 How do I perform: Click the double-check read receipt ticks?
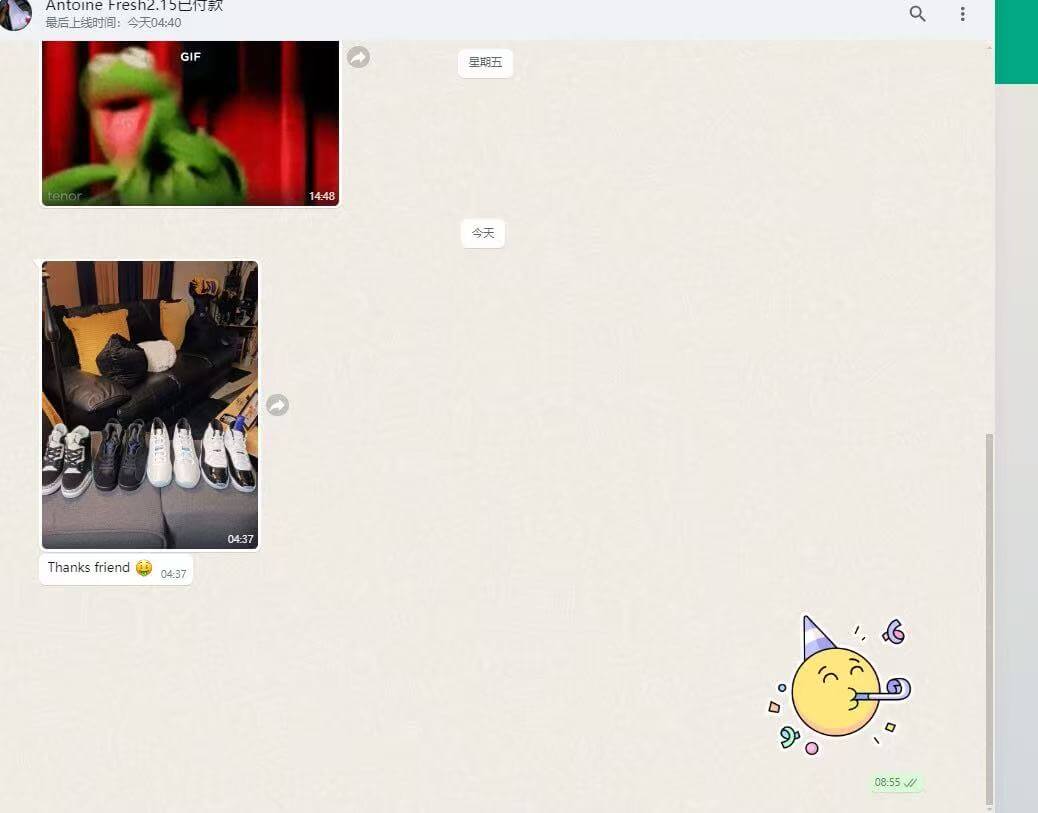click(x=911, y=783)
